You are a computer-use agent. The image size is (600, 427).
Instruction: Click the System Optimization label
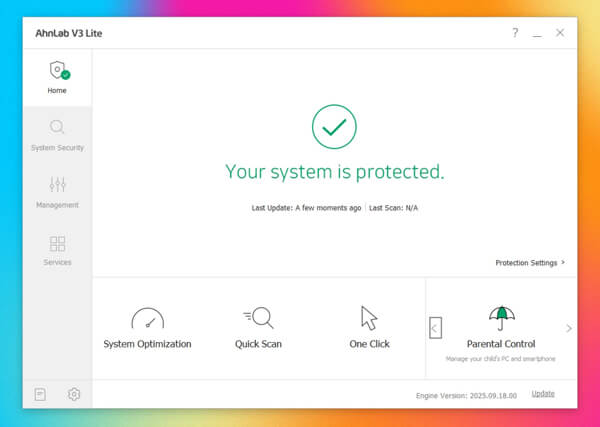tap(147, 344)
